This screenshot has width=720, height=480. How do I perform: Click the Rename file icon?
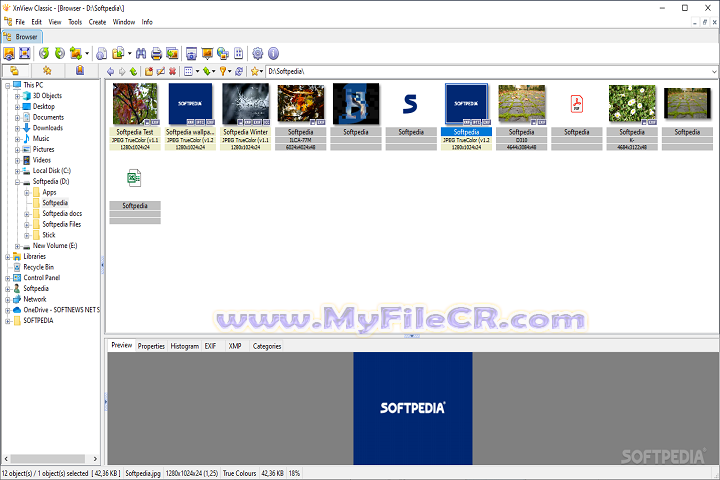pos(160,71)
